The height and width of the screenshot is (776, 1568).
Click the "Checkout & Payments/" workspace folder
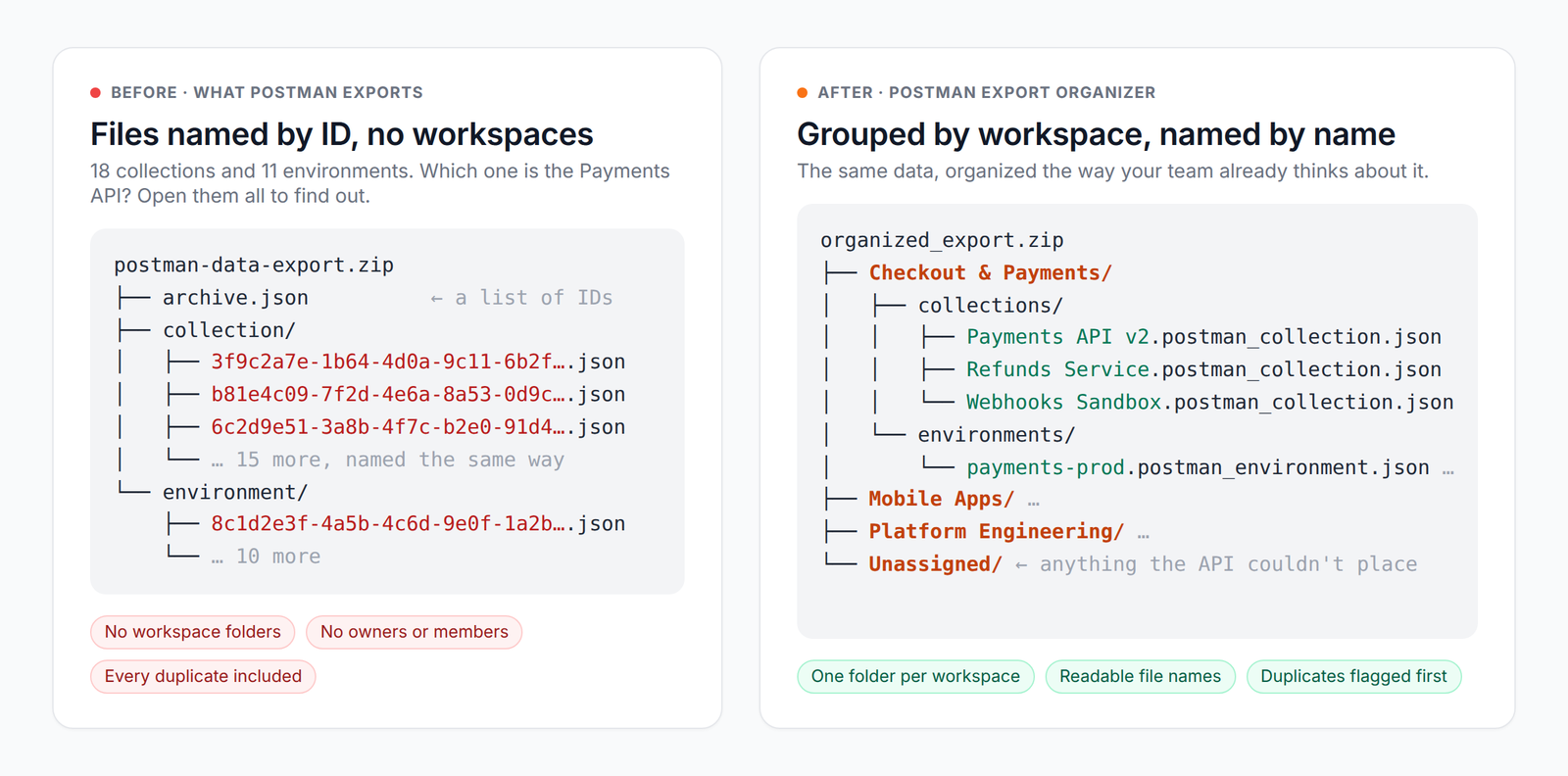click(990, 272)
